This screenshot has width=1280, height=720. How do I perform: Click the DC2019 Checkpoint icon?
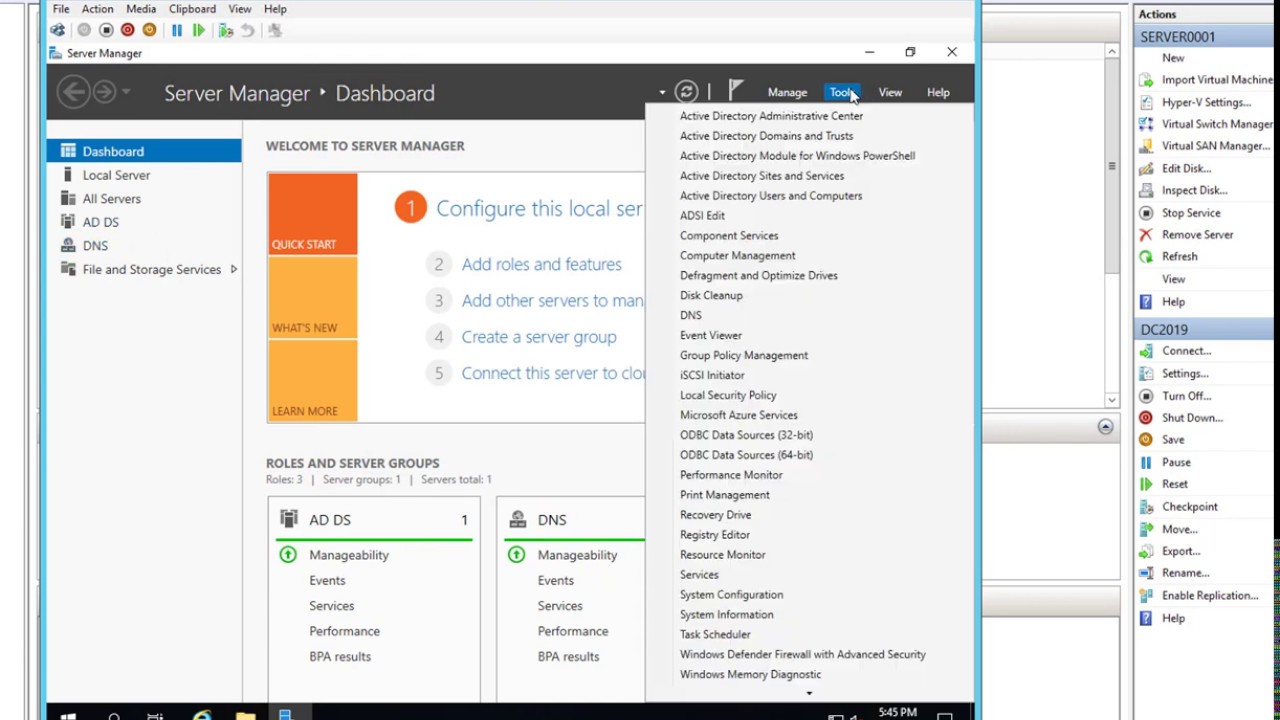click(x=1146, y=507)
